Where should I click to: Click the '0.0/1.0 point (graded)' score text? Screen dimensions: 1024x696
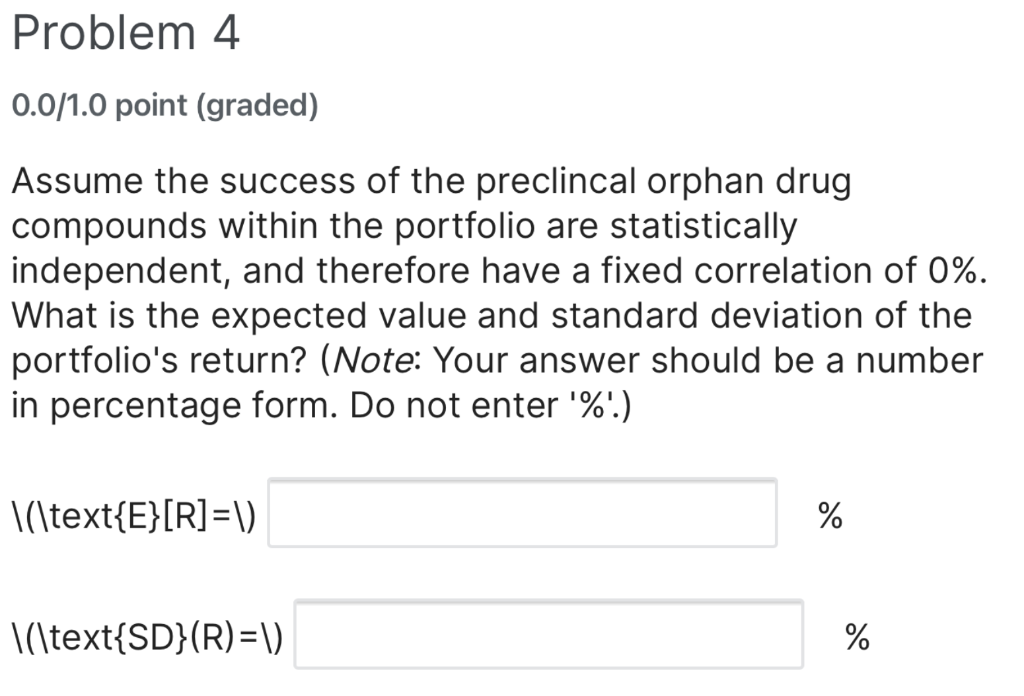163,104
